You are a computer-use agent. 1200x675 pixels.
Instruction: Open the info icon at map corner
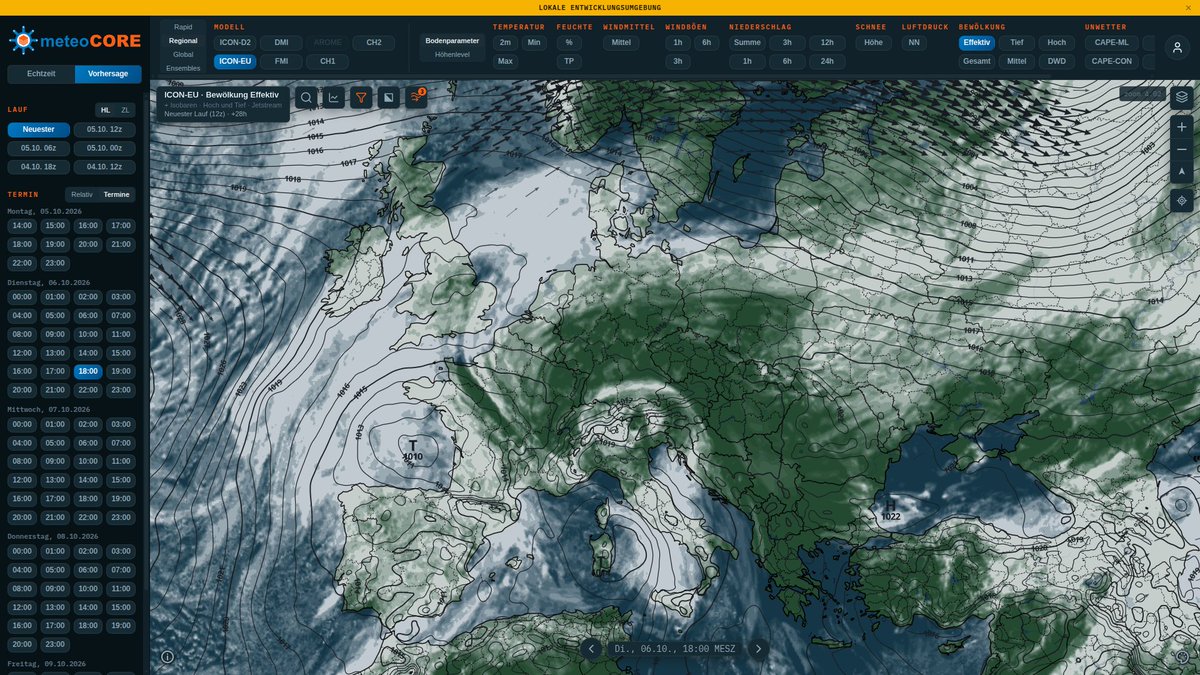(167, 657)
